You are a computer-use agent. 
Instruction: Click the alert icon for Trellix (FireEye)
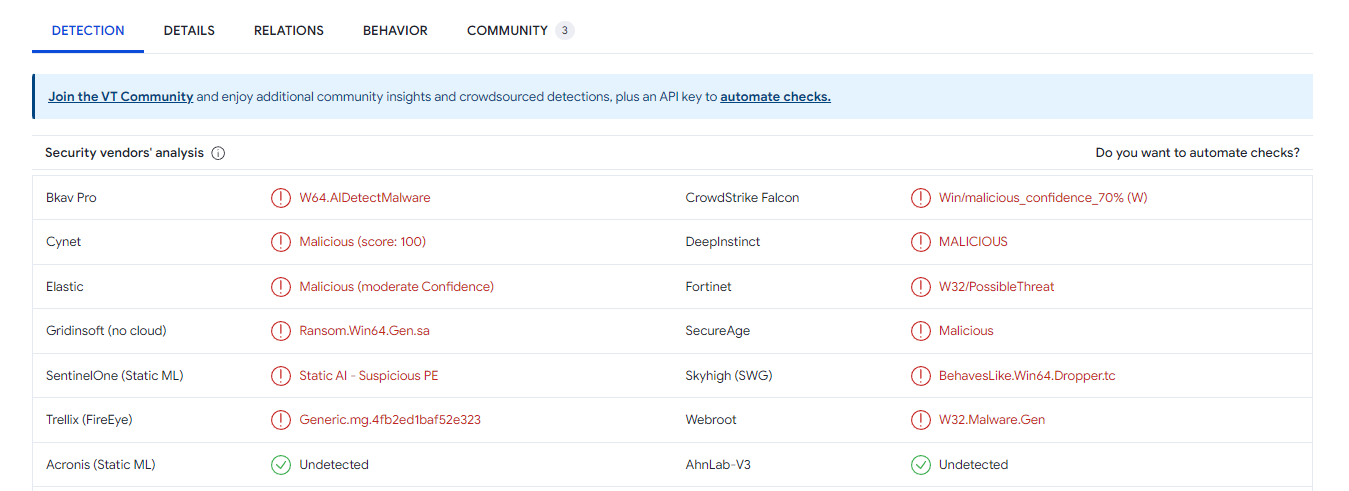point(281,420)
